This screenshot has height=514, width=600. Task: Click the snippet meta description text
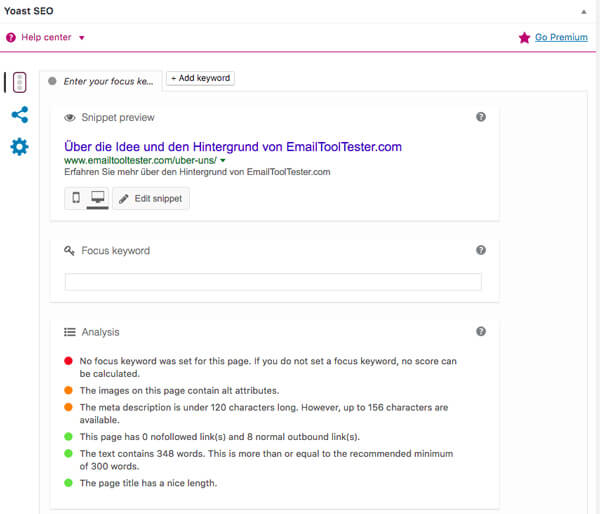[x=197, y=172]
